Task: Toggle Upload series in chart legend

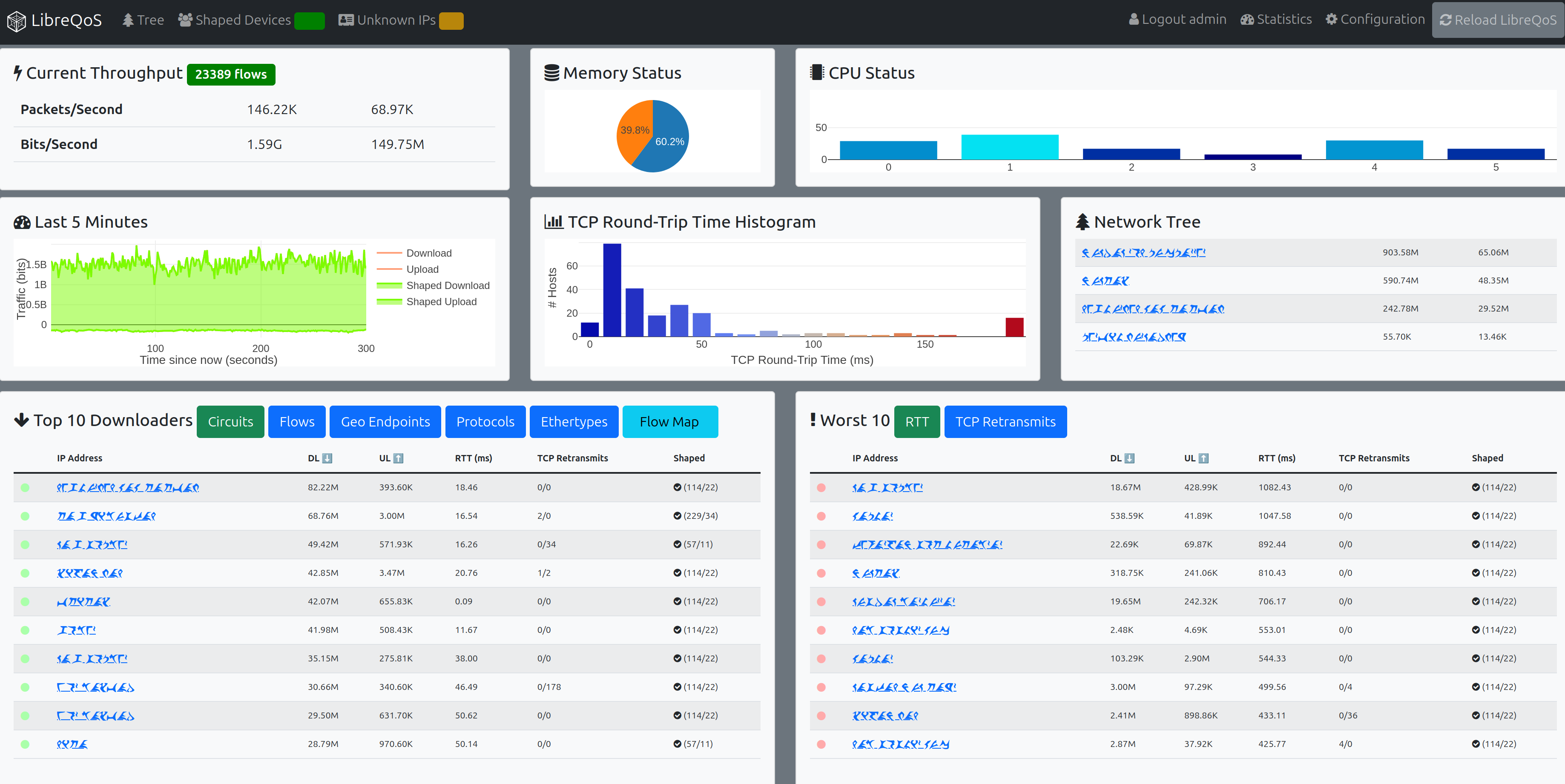Action: point(422,269)
